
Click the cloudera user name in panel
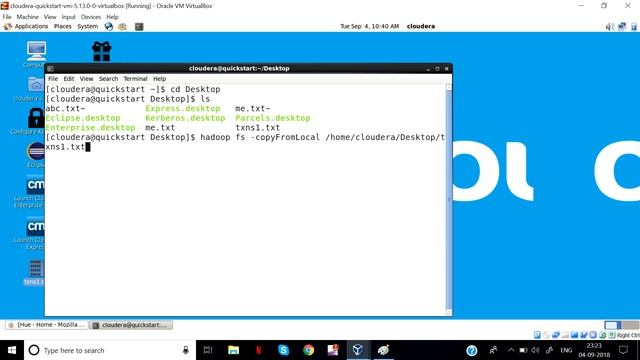pyautogui.click(x=421, y=27)
